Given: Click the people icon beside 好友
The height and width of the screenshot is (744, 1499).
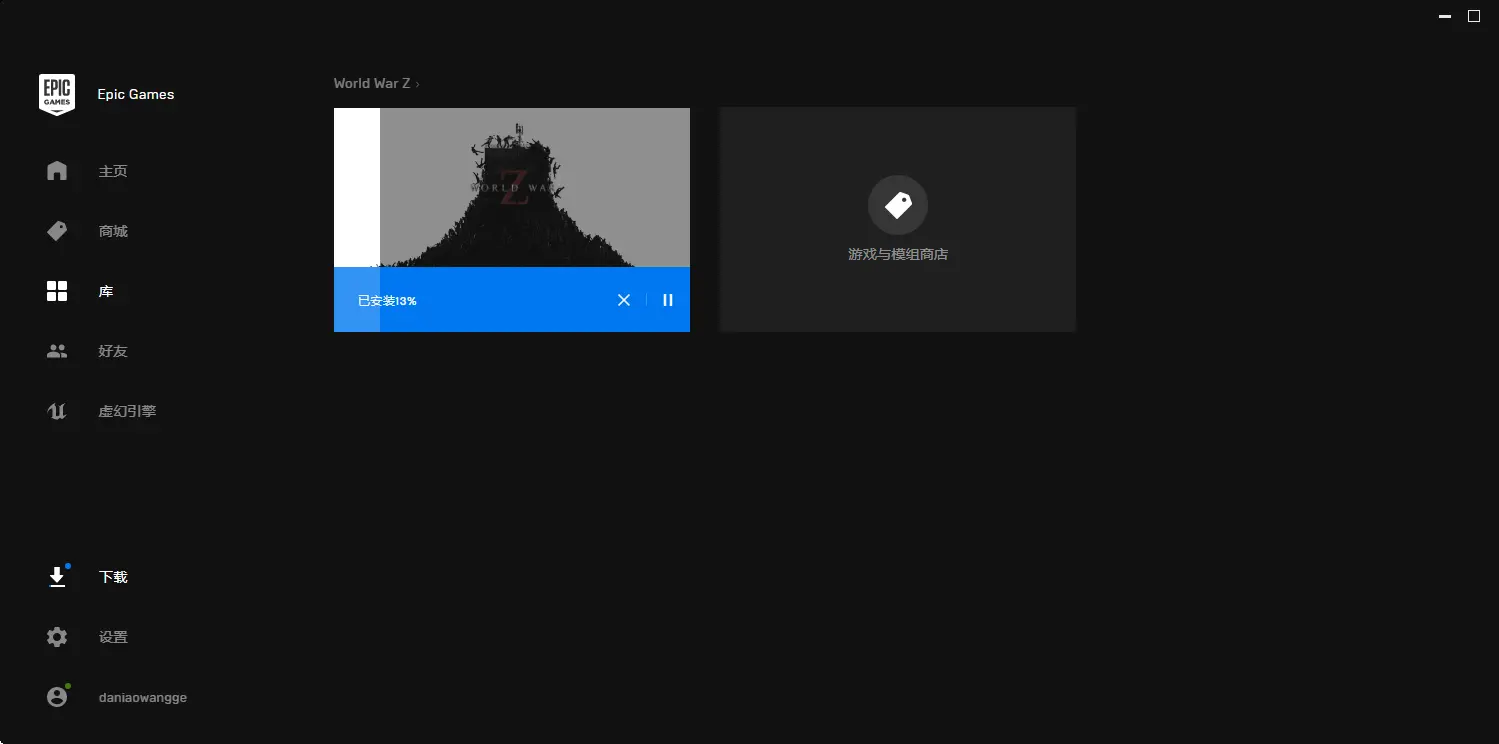Looking at the screenshot, I should (x=57, y=351).
